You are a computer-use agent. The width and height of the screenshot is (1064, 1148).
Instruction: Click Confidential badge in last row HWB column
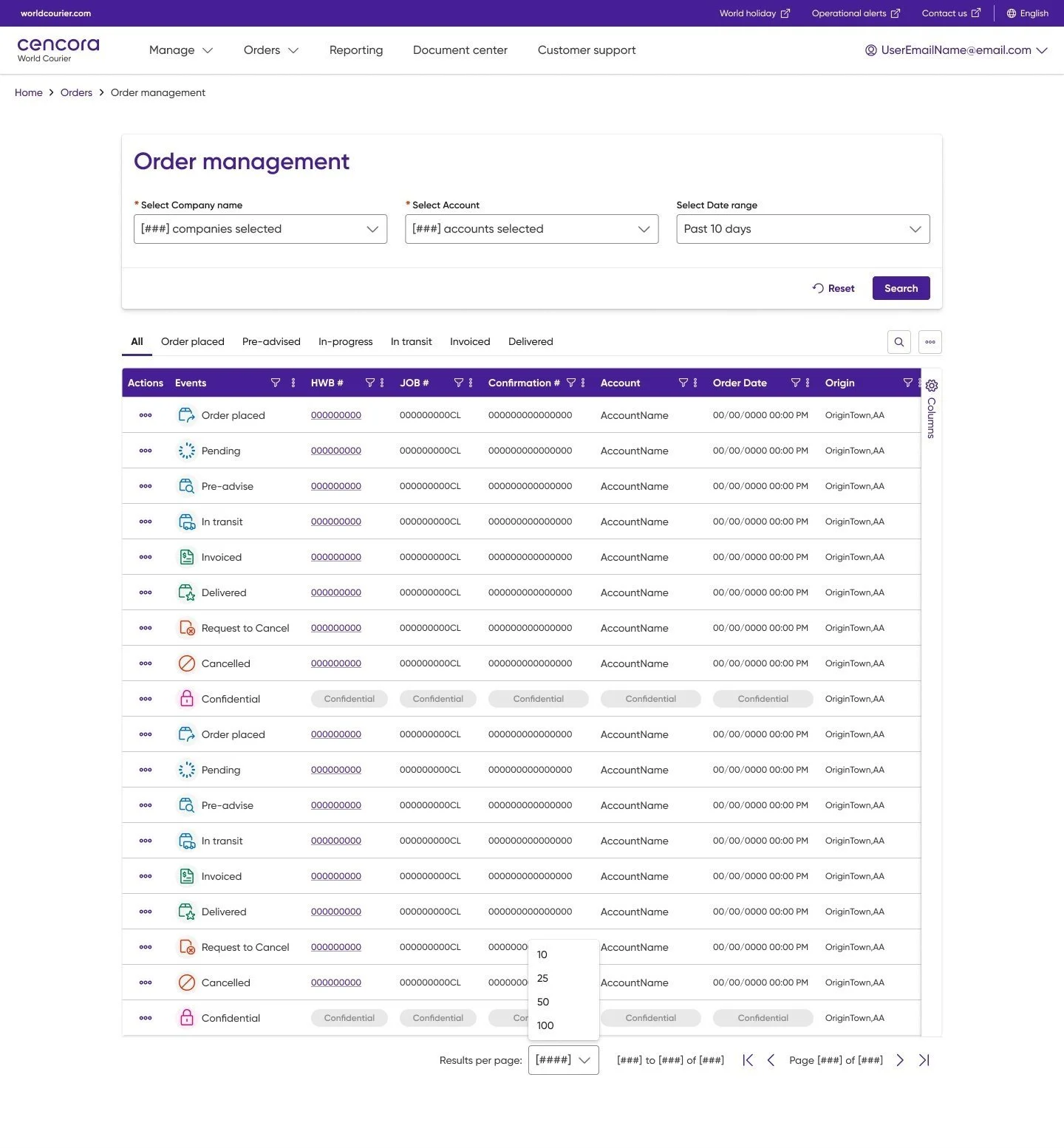pyautogui.click(x=349, y=1018)
